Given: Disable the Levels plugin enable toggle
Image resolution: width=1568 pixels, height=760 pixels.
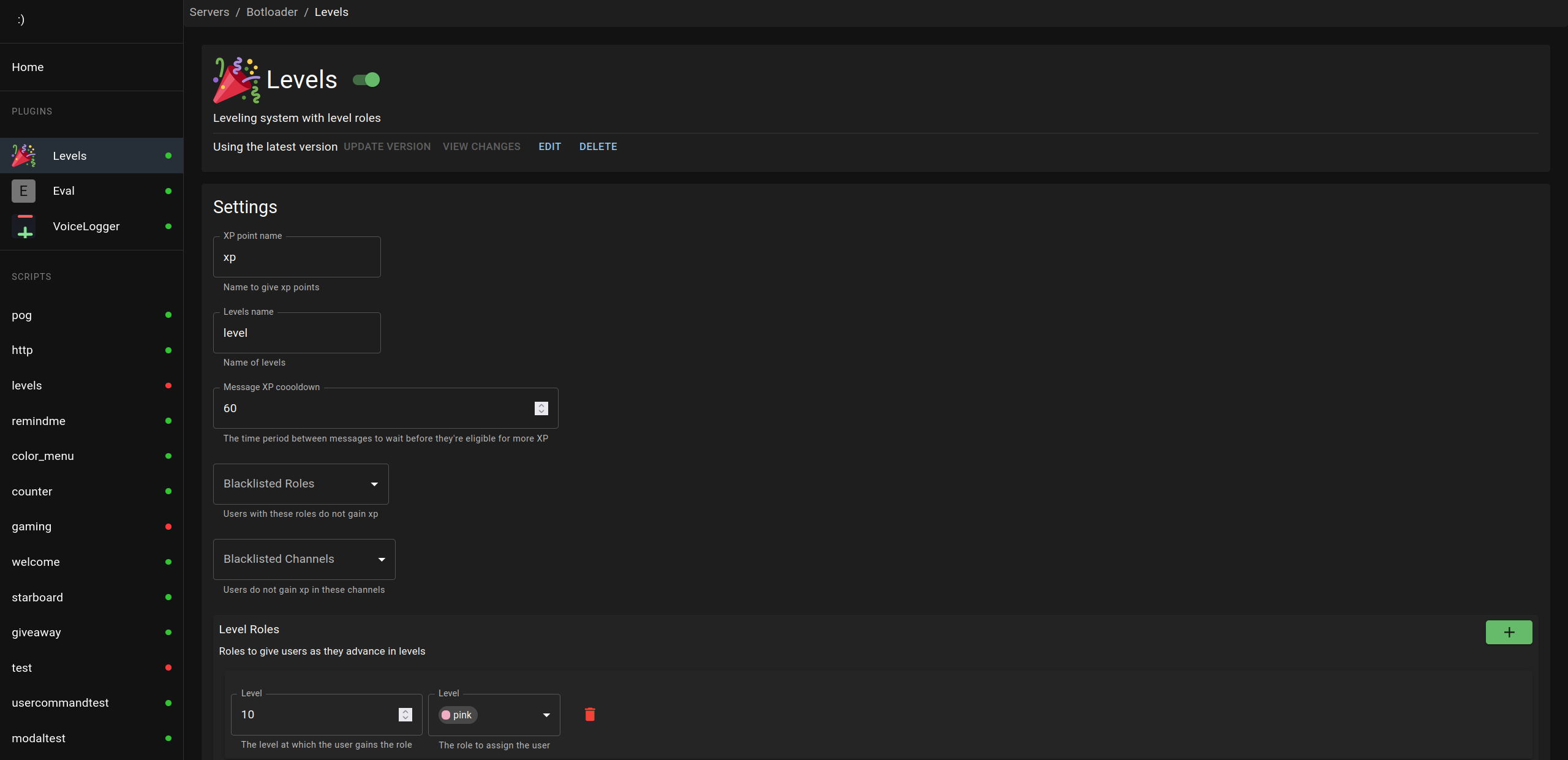Looking at the screenshot, I should pos(366,80).
